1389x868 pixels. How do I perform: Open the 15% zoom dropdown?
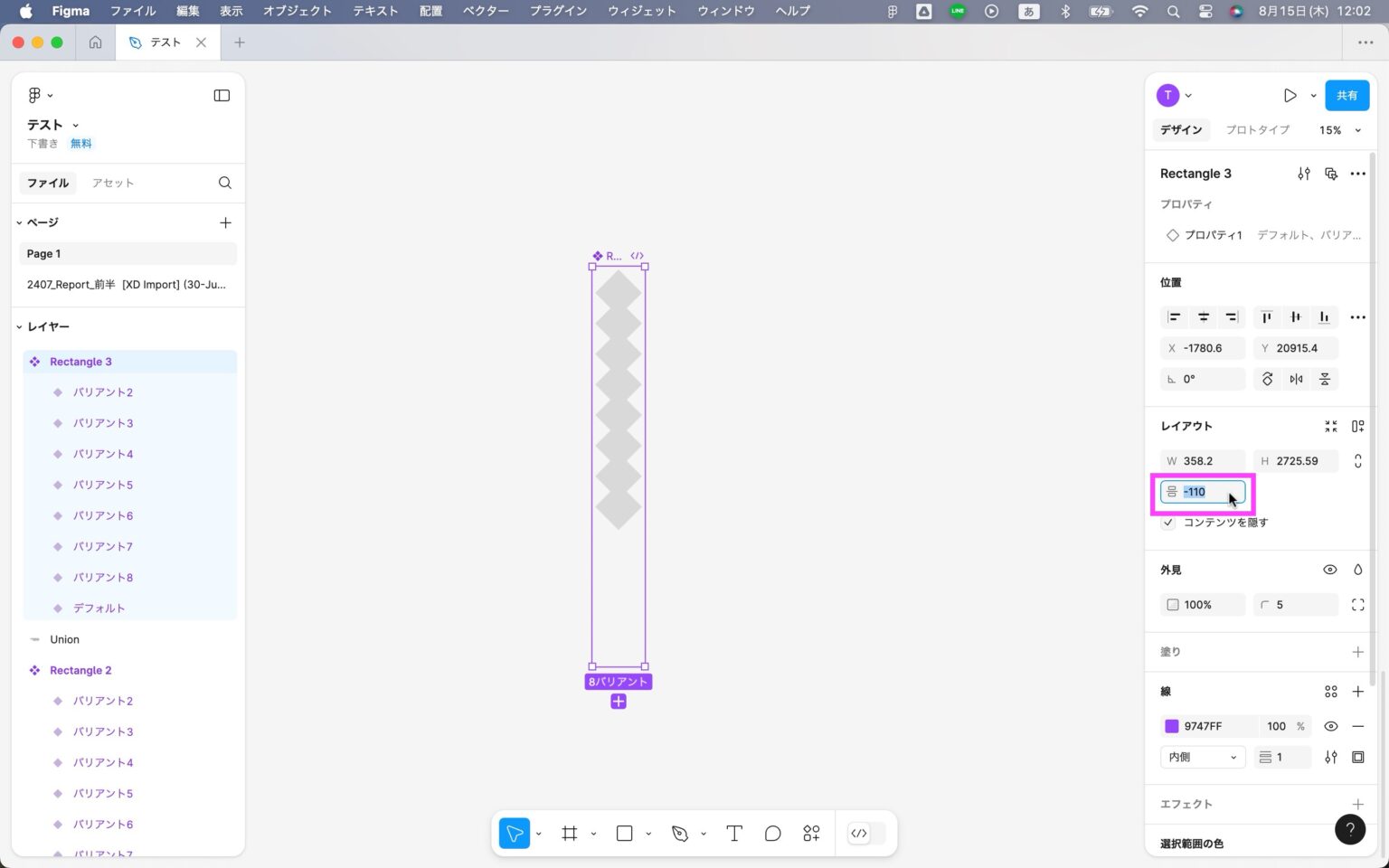(x=1338, y=130)
